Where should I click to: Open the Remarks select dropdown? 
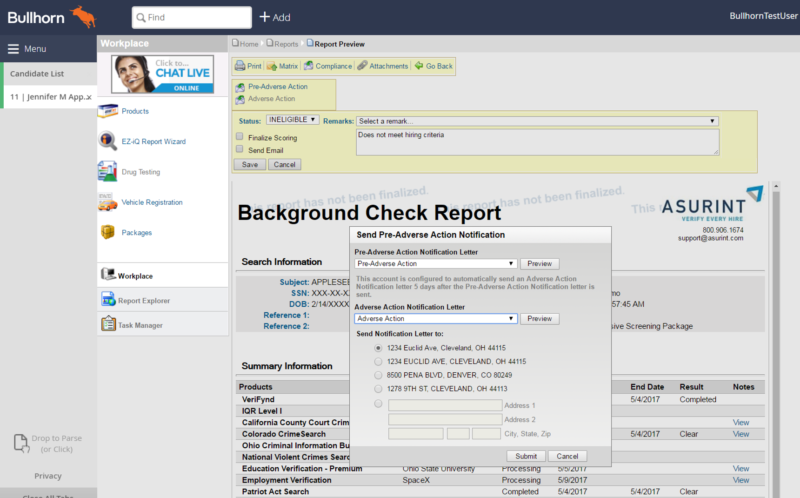point(537,121)
